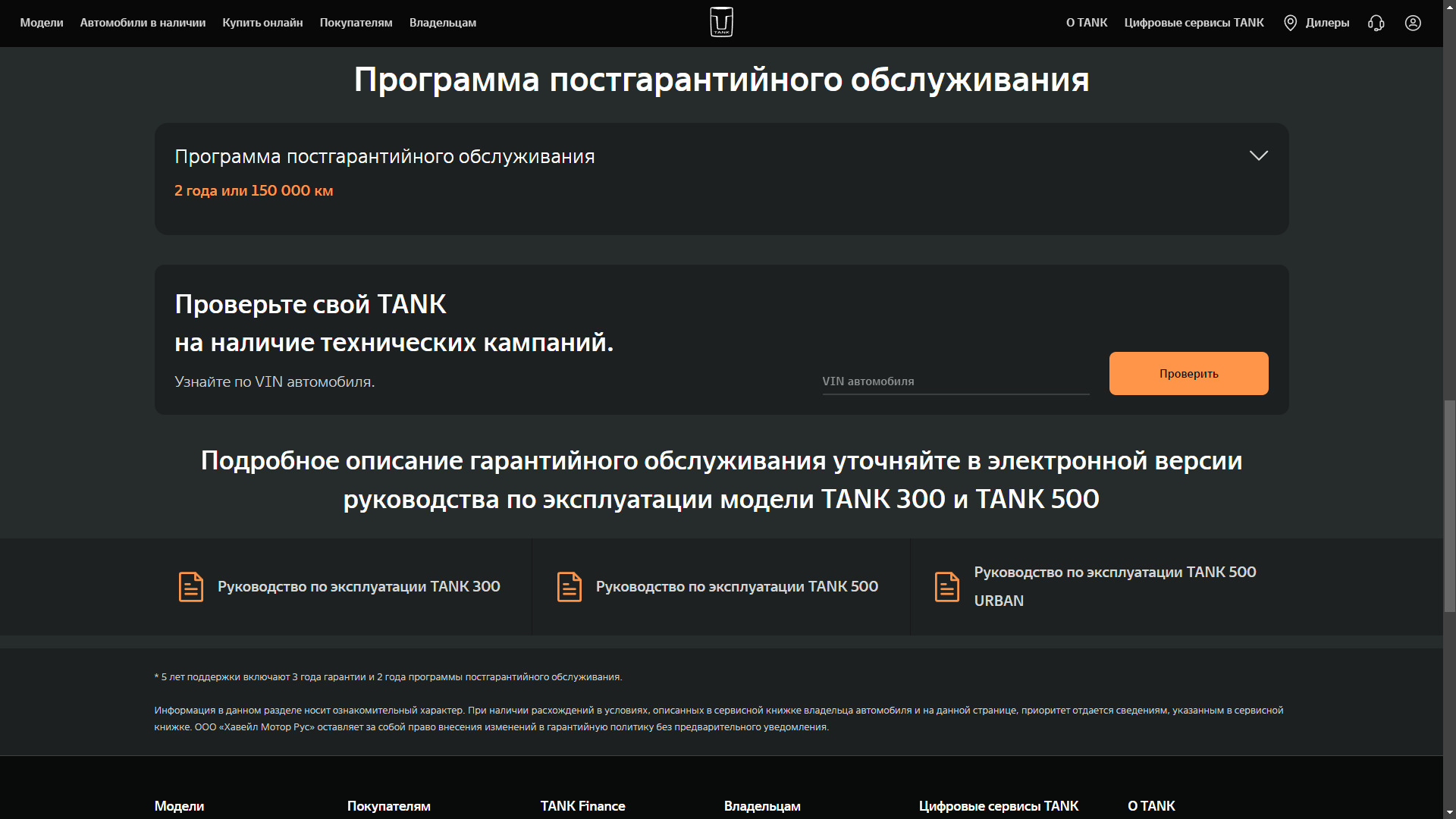Click TANK 500 manual document icon
The width and height of the screenshot is (1456, 819).
click(569, 587)
